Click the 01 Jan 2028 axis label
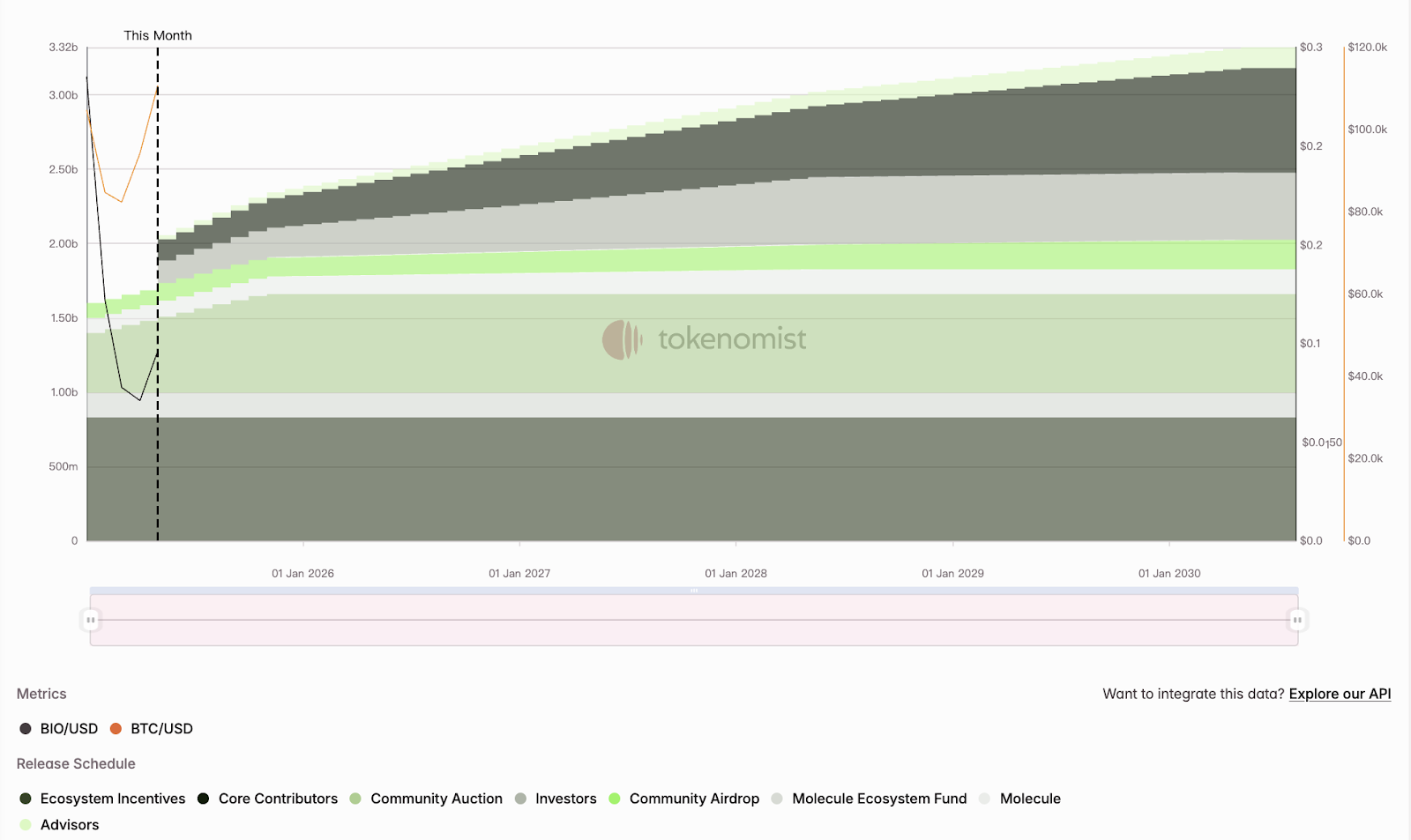1411x840 pixels. point(735,574)
